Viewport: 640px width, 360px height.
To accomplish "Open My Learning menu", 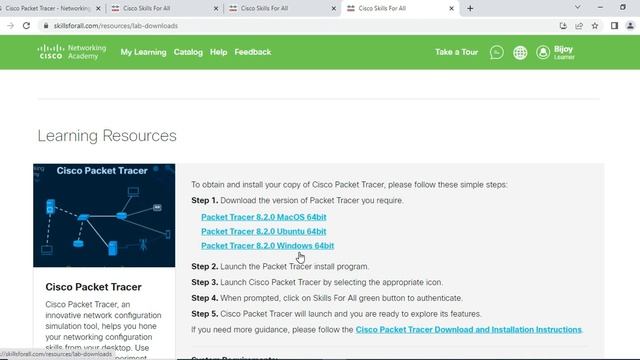I will point(143,52).
